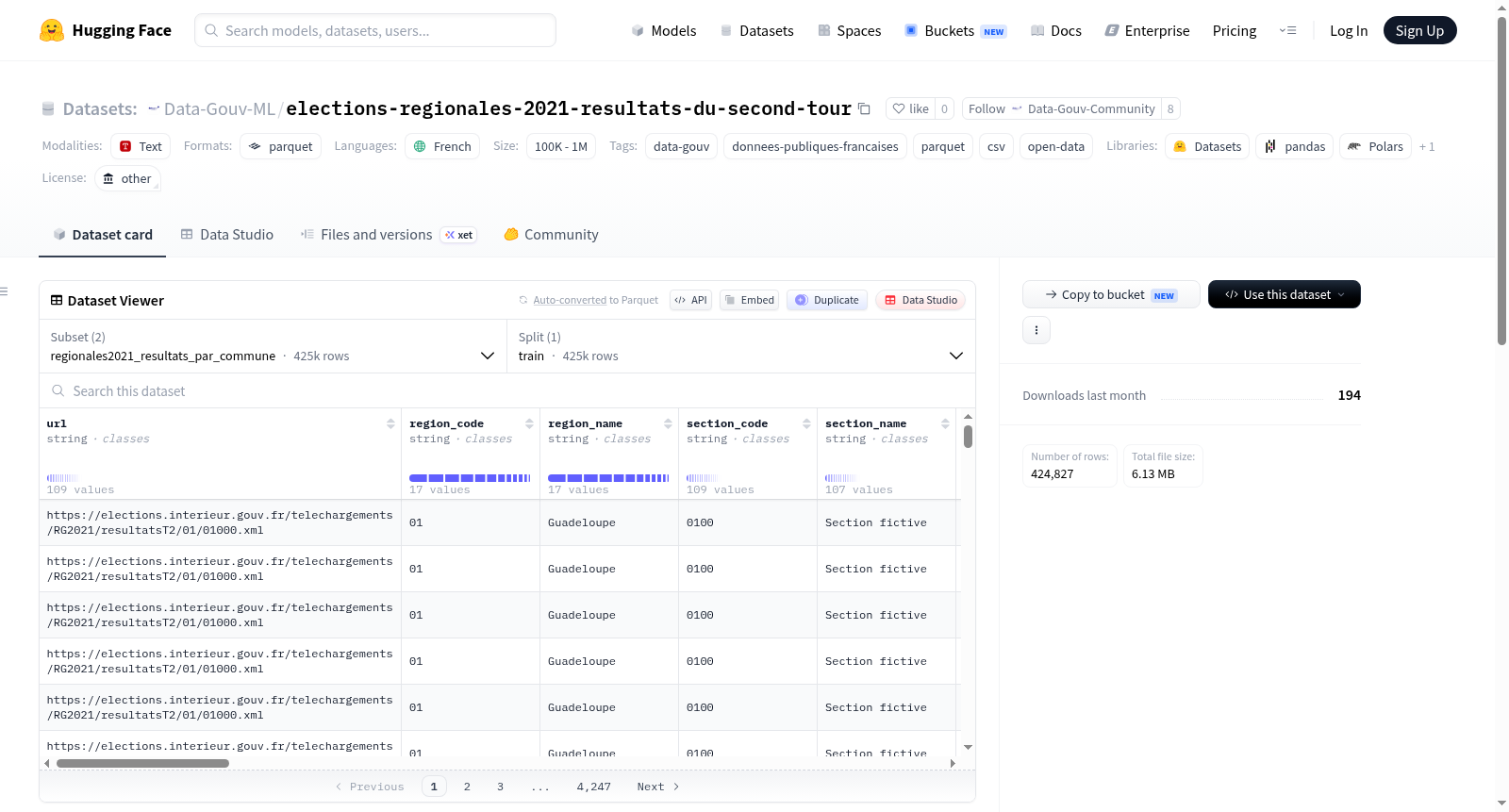
Task: Click region_code histogram distribution bar
Action: click(470, 478)
